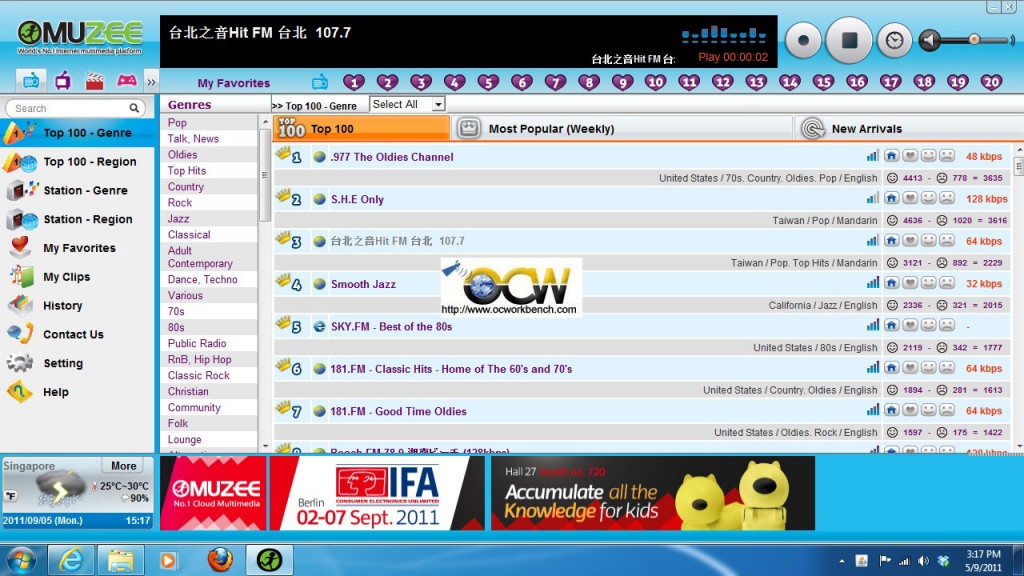Viewport: 1024px width, 576px height.
Task: Select Top 100 - Region in sidebar
Action: point(77,161)
